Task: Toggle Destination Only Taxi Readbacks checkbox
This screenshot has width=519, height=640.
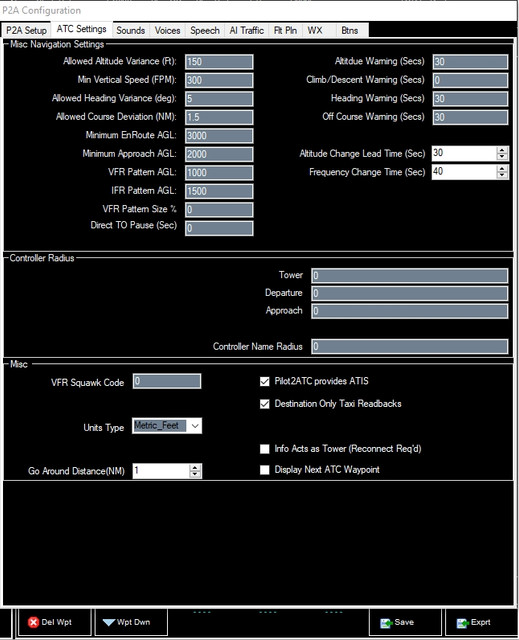Action: (265, 404)
